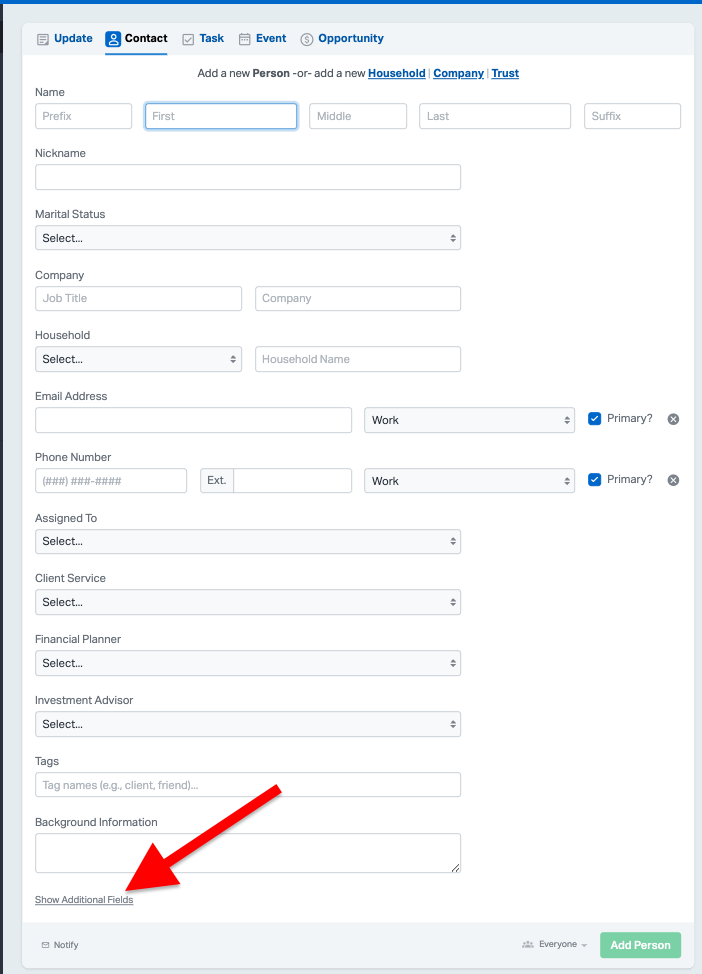Open the Marital Status dropdown
702x974 pixels.
[x=247, y=238]
